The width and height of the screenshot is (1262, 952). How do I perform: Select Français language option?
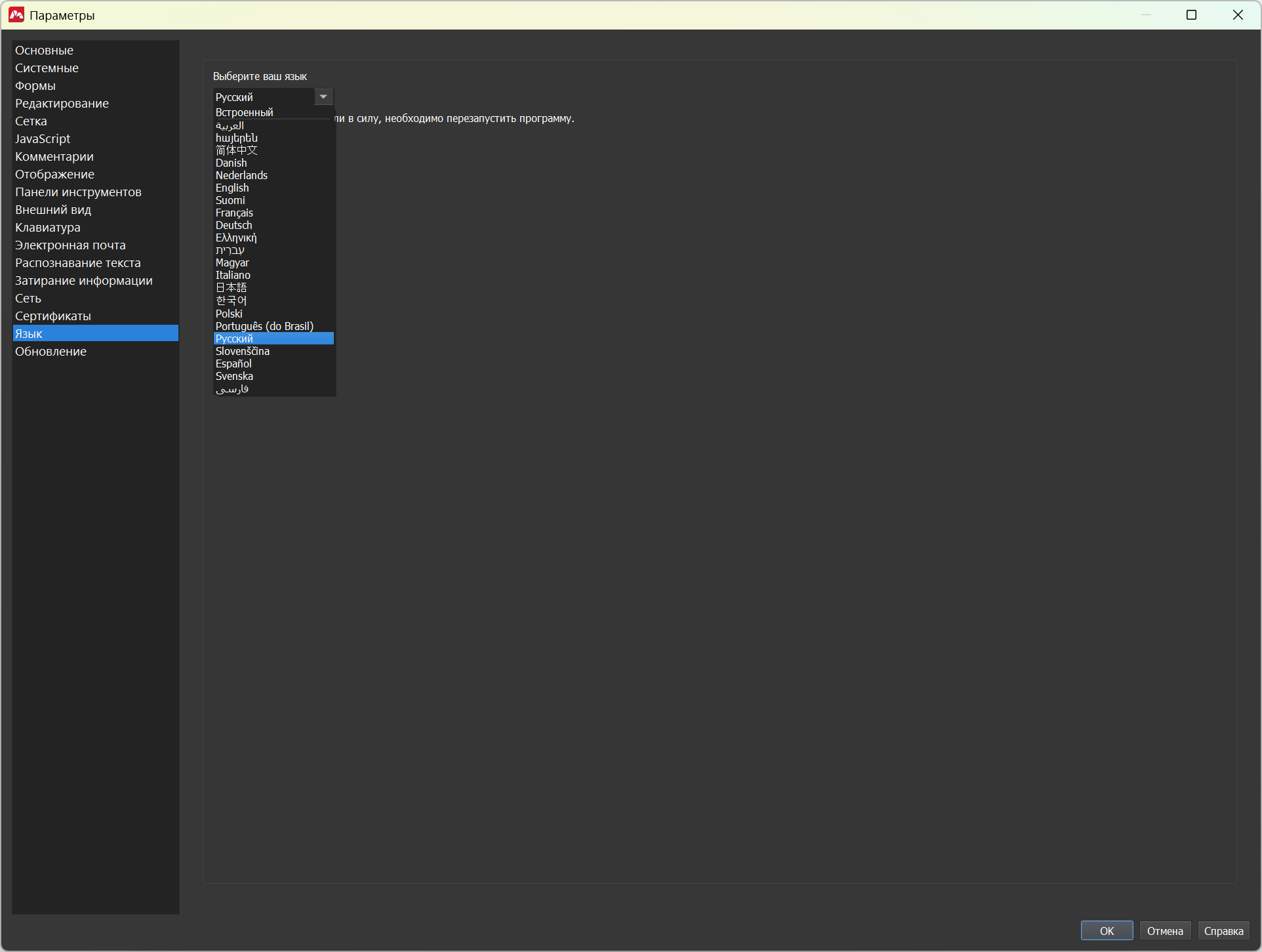(234, 213)
